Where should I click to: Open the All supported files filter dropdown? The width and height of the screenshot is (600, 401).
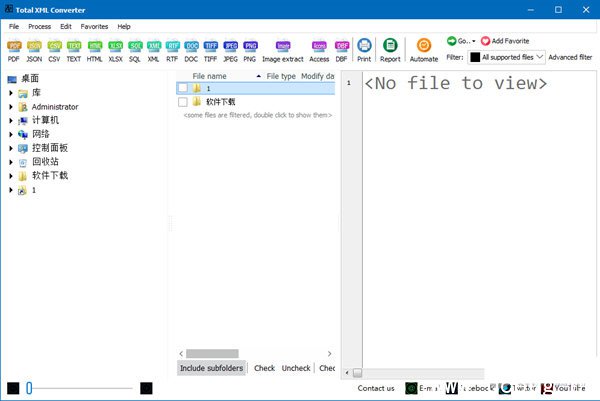tap(507, 57)
